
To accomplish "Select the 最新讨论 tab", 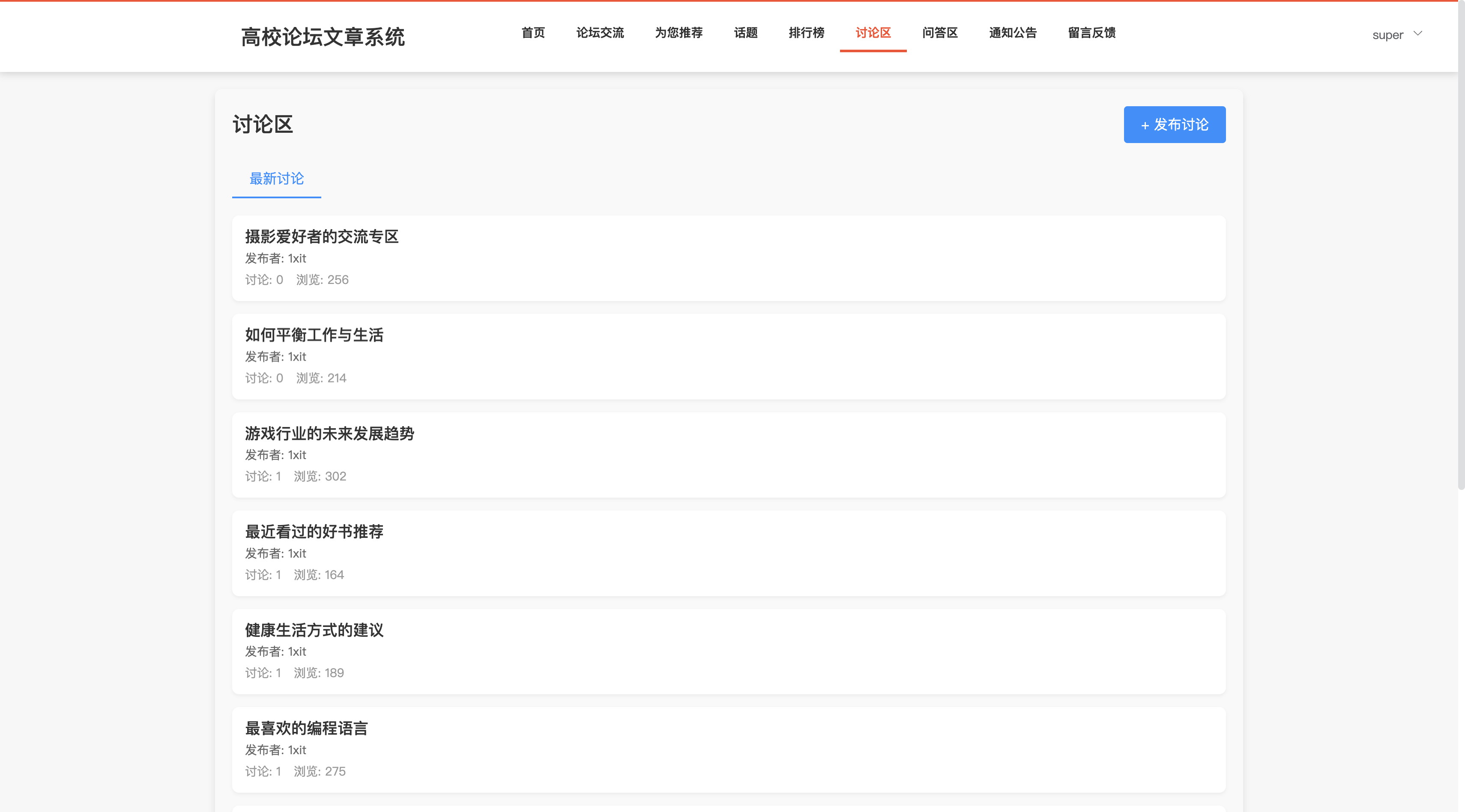I will (276, 179).
